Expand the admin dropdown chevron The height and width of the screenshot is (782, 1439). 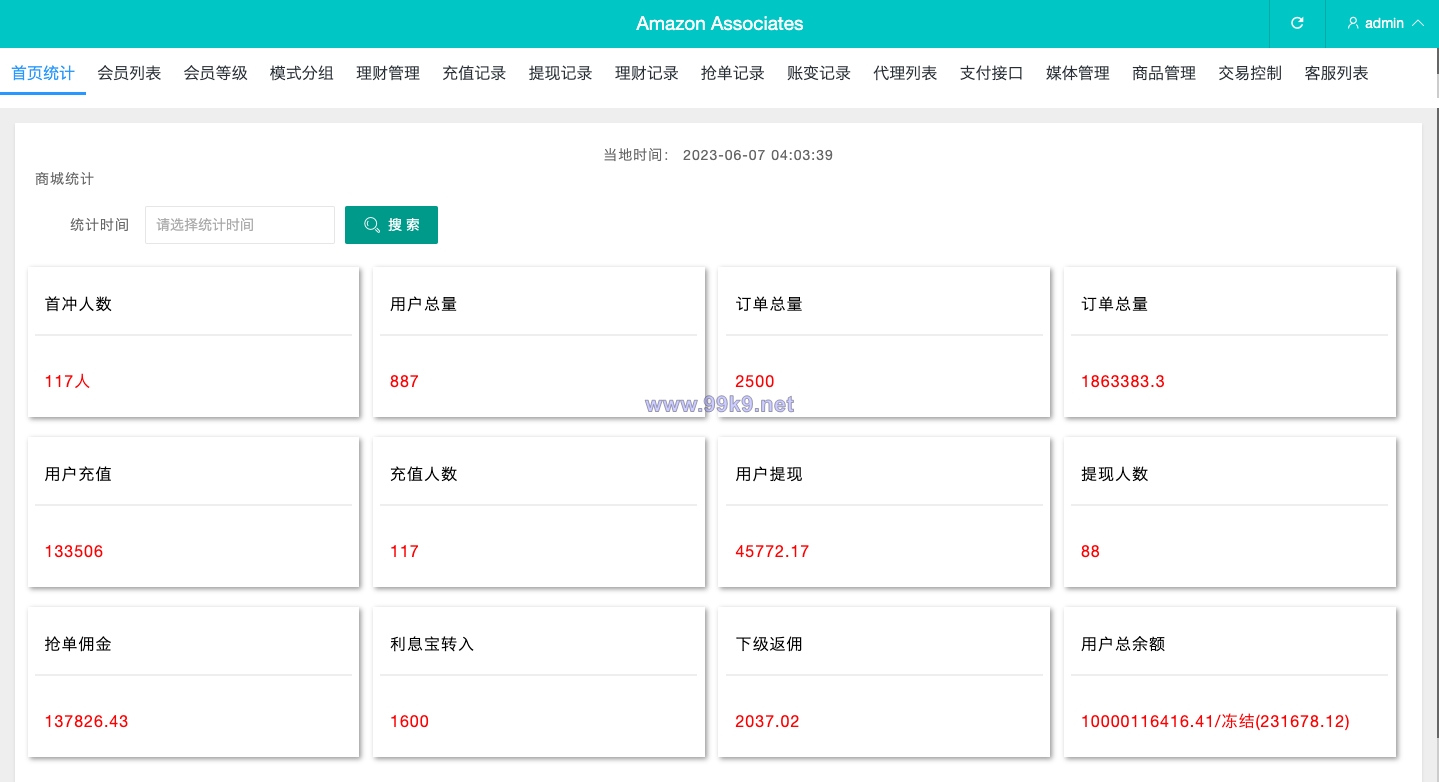(x=1417, y=23)
